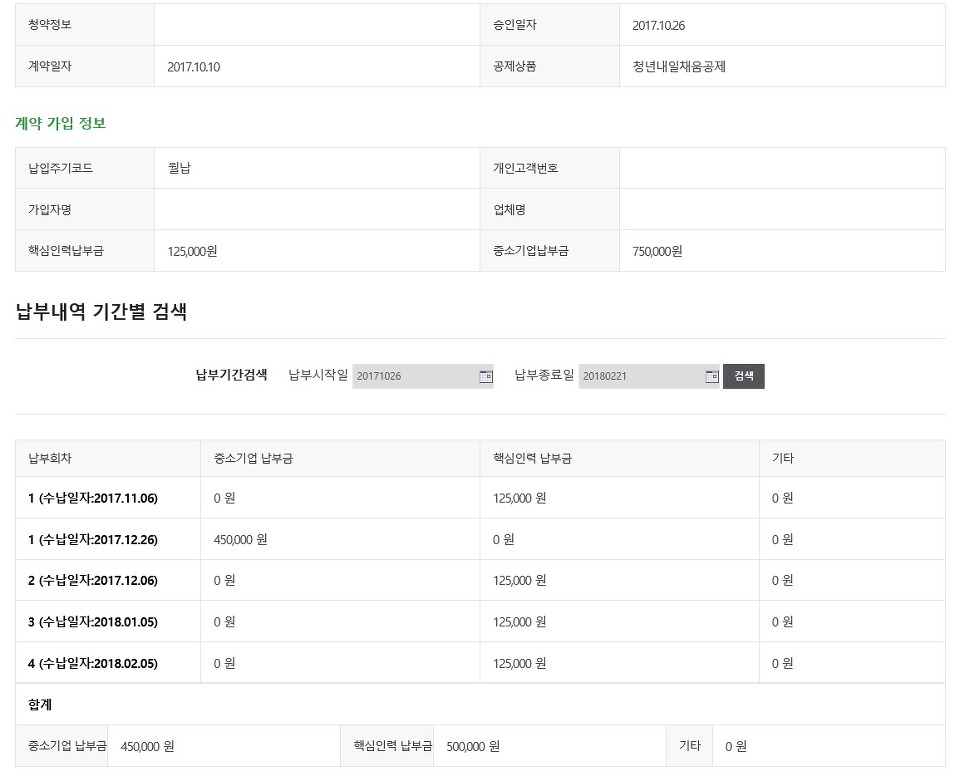
Task: Click the 납입주기코드 value 월납
Action: click(x=179, y=168)
